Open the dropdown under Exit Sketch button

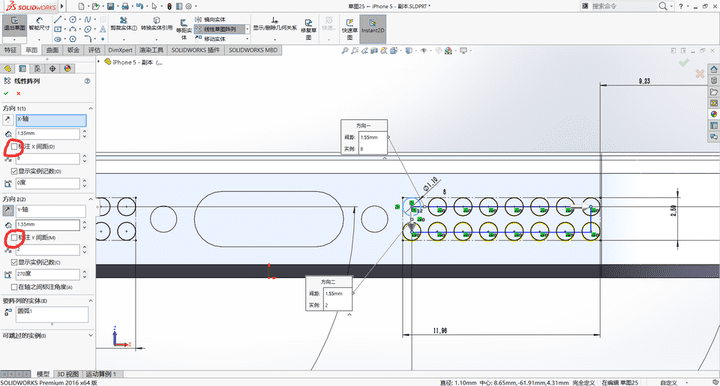14,40
